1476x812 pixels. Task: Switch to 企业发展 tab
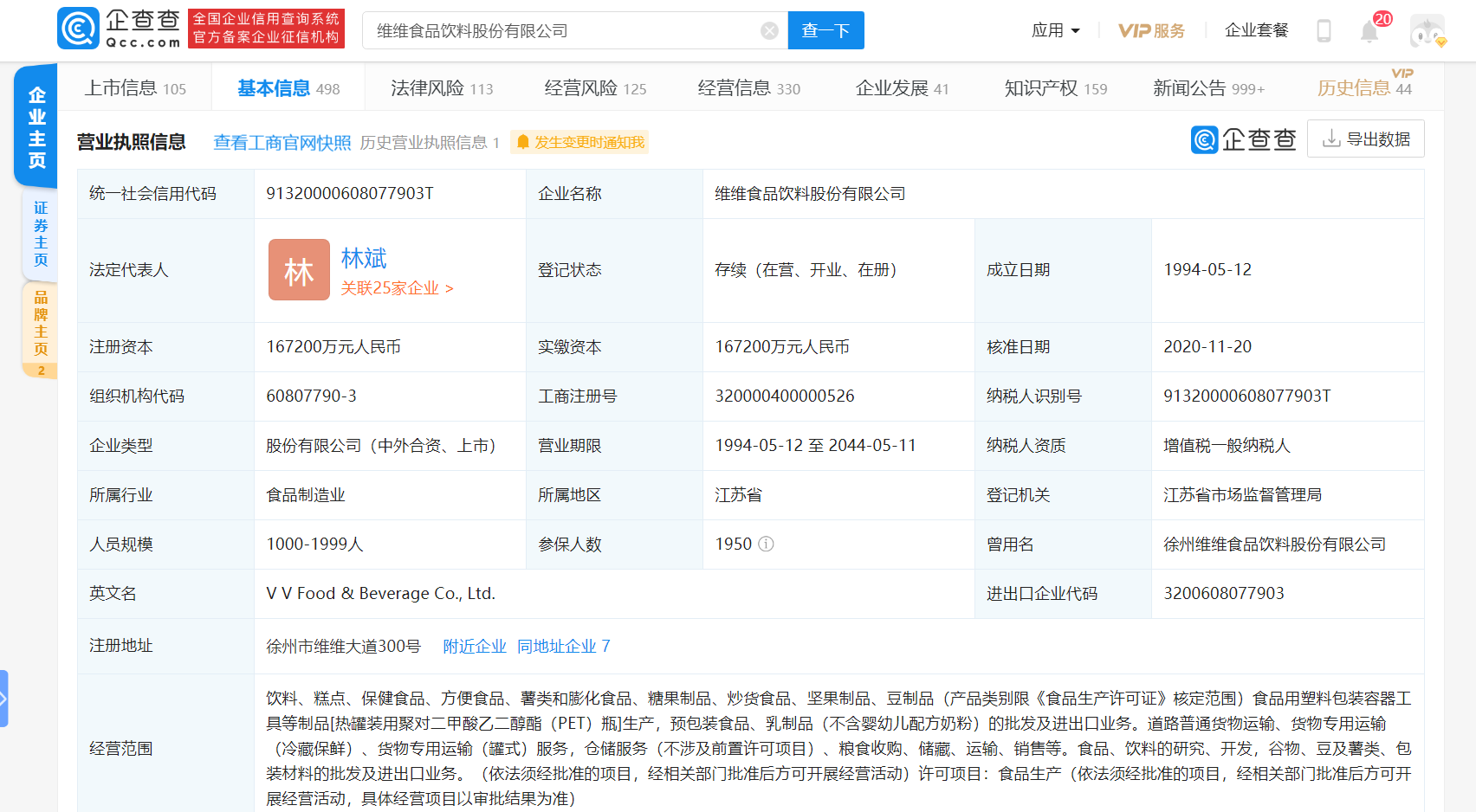(902, 88)
